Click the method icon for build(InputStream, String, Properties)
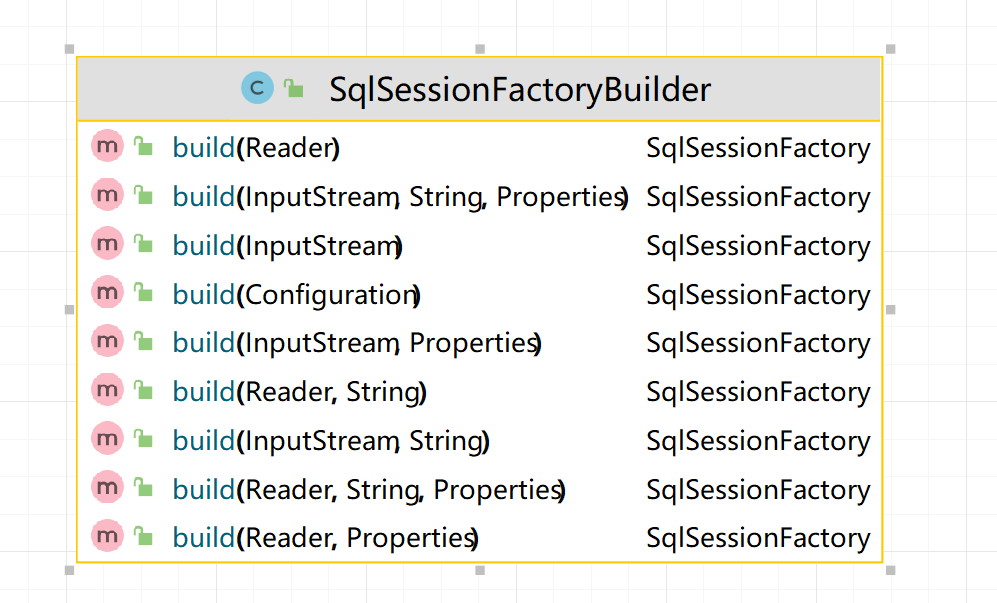The height and width of the screenshot is (603, 997). [x=106, y=196]
